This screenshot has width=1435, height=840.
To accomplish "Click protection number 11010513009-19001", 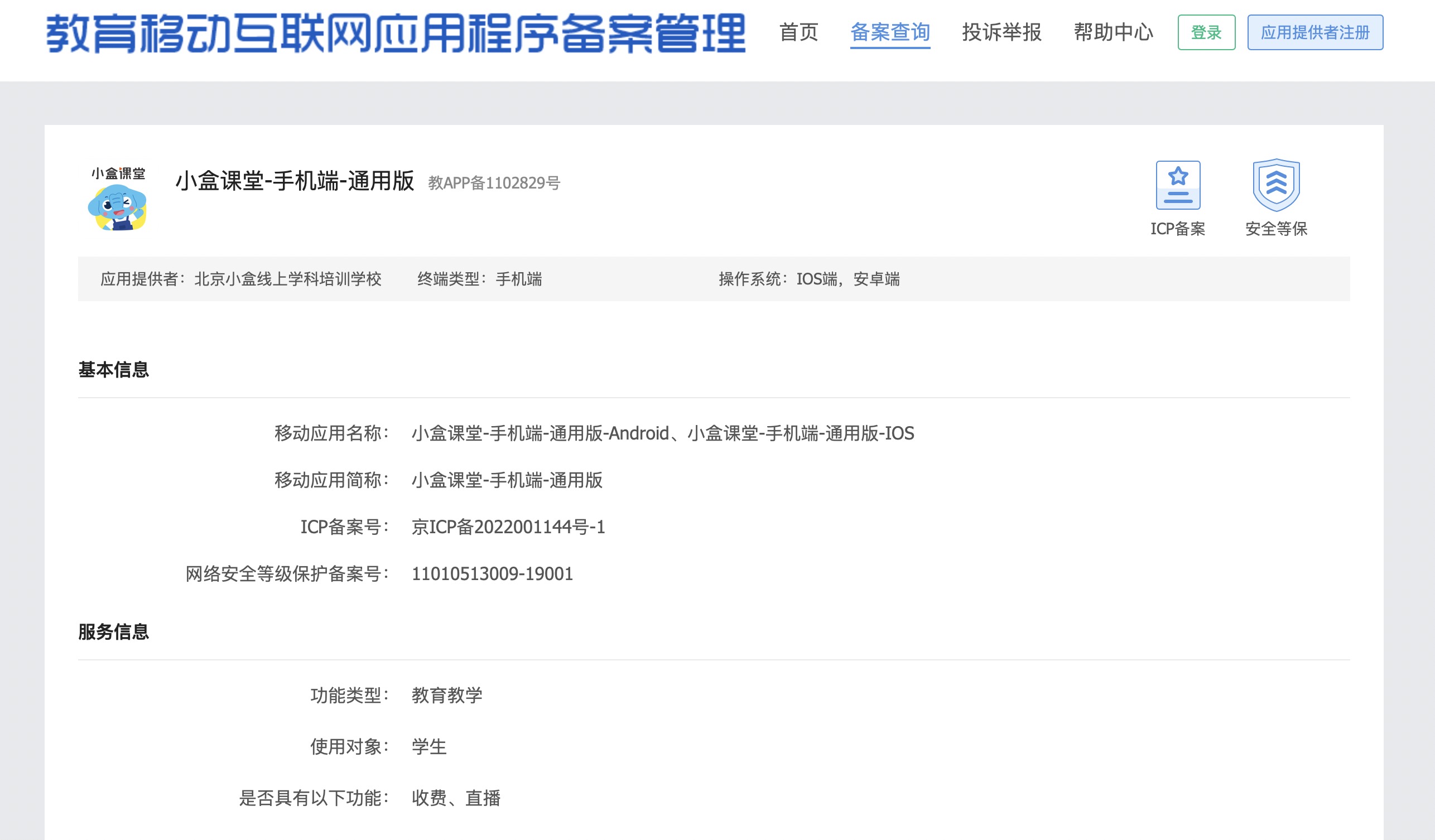I will click(492, 573).
